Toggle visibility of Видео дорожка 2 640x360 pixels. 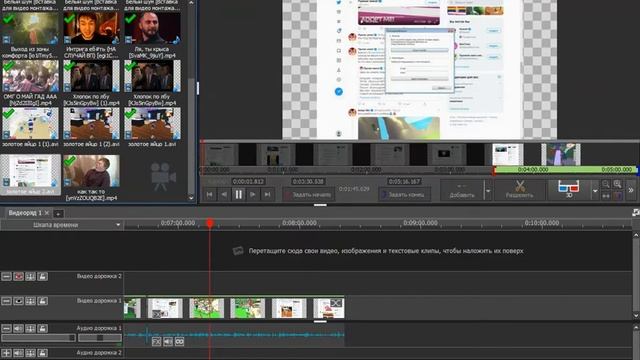click(x=18, y=277)
